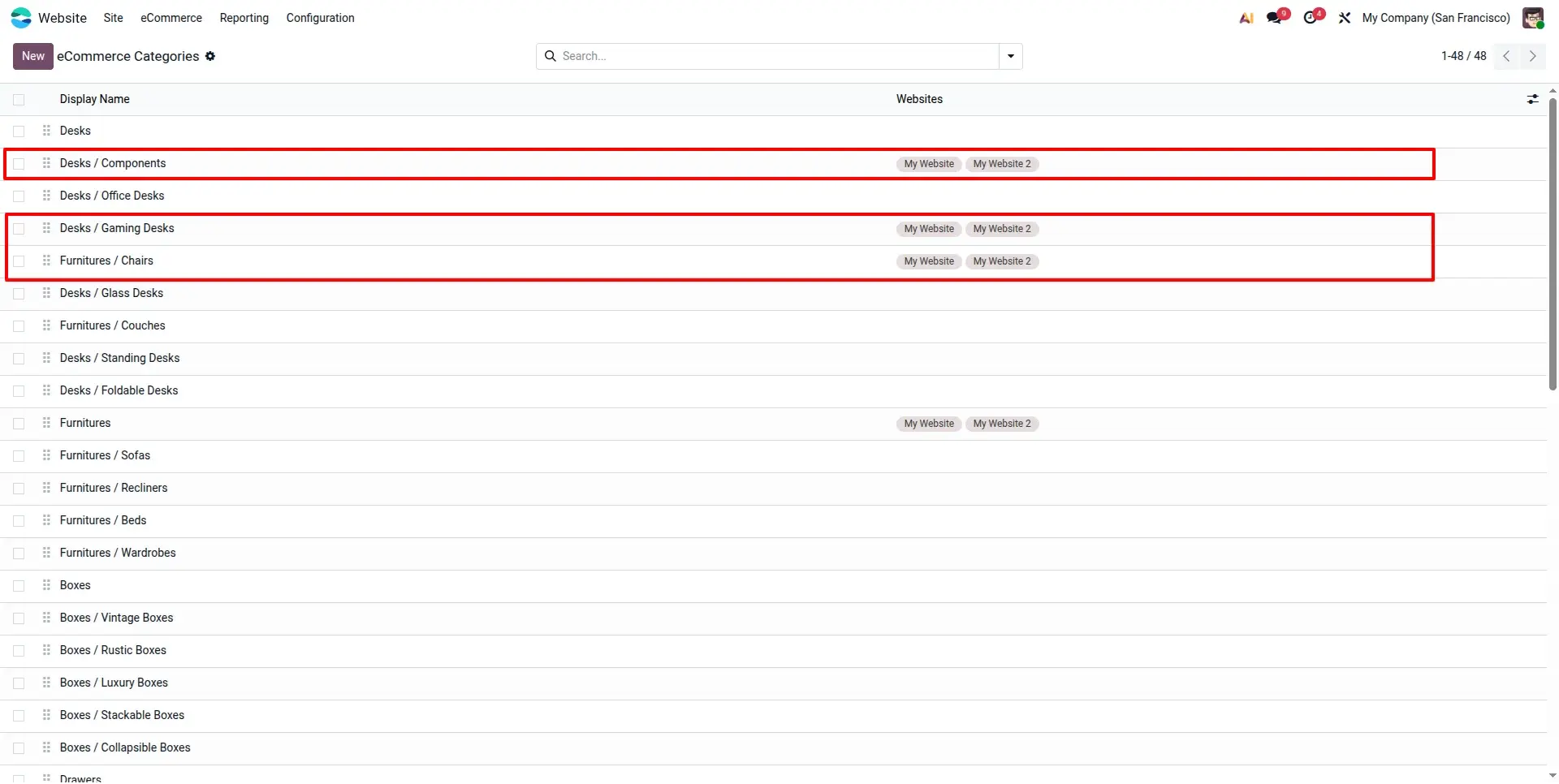Check the Desks / Components checkbox

[x=19, y=164]
